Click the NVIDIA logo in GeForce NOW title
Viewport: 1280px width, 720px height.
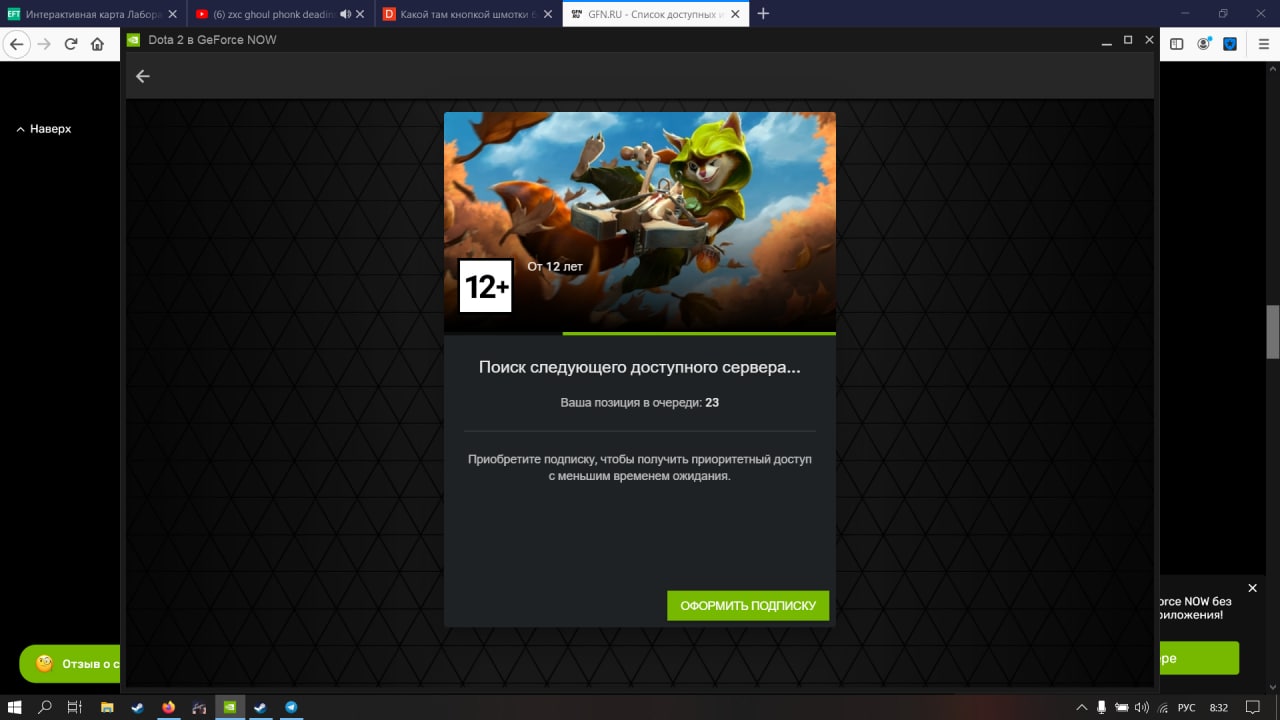pyautogui.click(x=134, y=40)
